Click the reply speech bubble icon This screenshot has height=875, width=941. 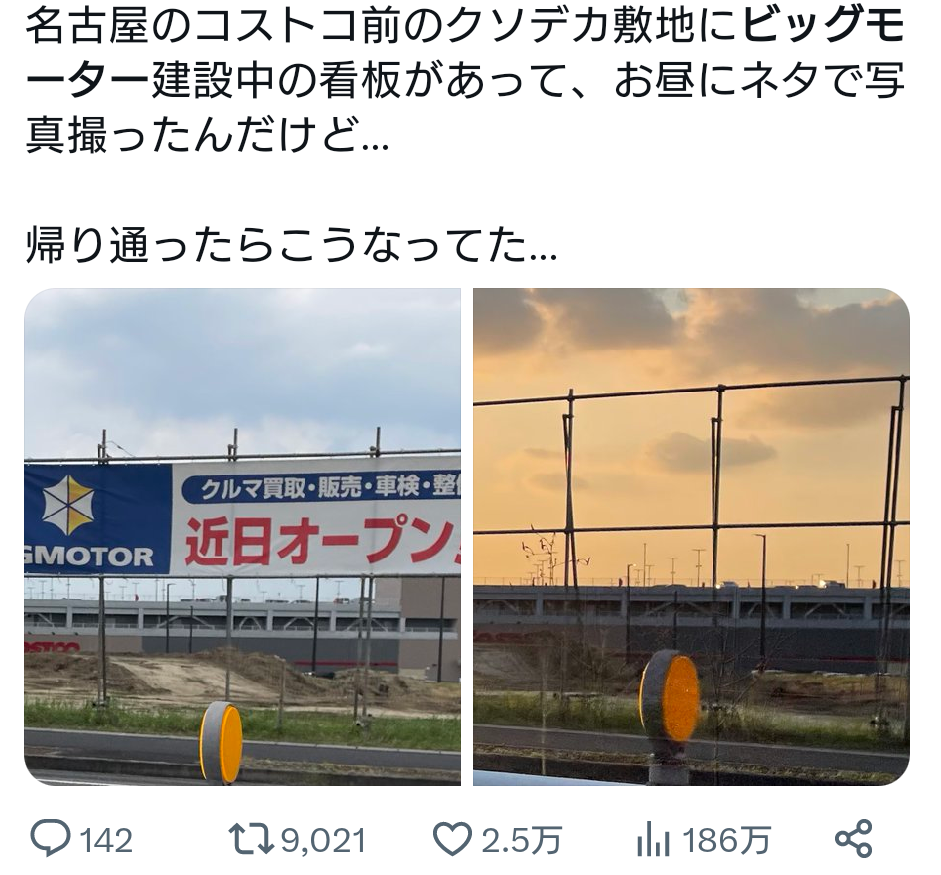[x=50, y=838]
